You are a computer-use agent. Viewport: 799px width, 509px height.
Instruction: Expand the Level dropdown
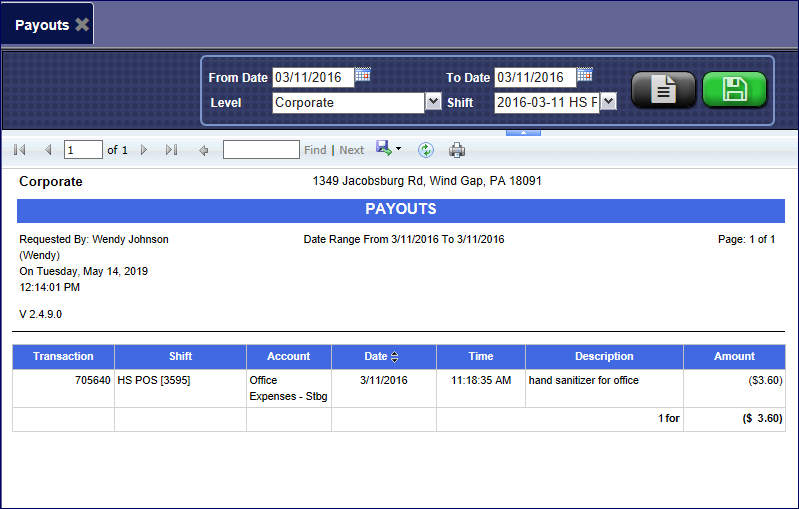pos(433,102)
